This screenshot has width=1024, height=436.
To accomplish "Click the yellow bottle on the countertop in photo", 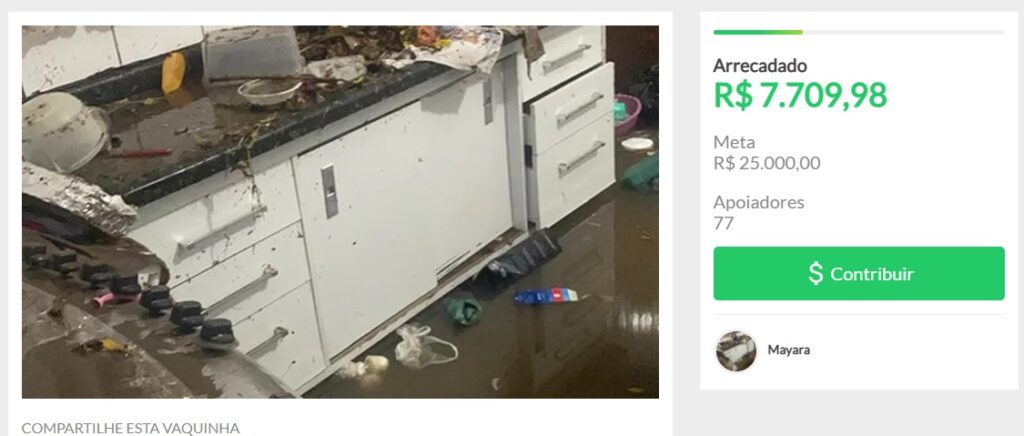I will click(x=173, y=72).
